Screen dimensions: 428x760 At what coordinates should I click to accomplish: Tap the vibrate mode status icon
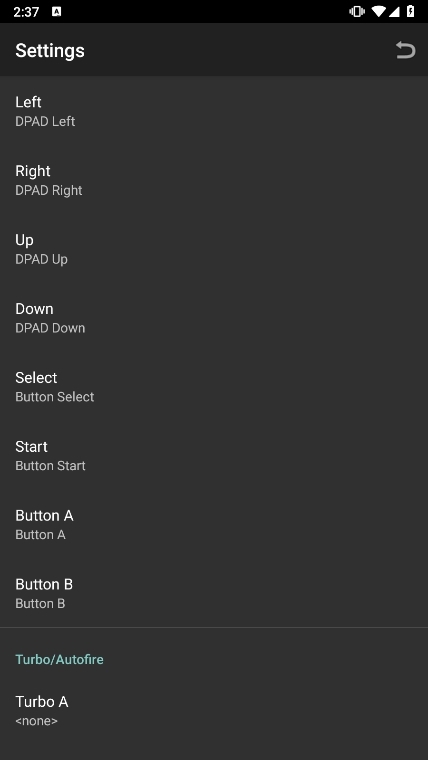point(357,12)
